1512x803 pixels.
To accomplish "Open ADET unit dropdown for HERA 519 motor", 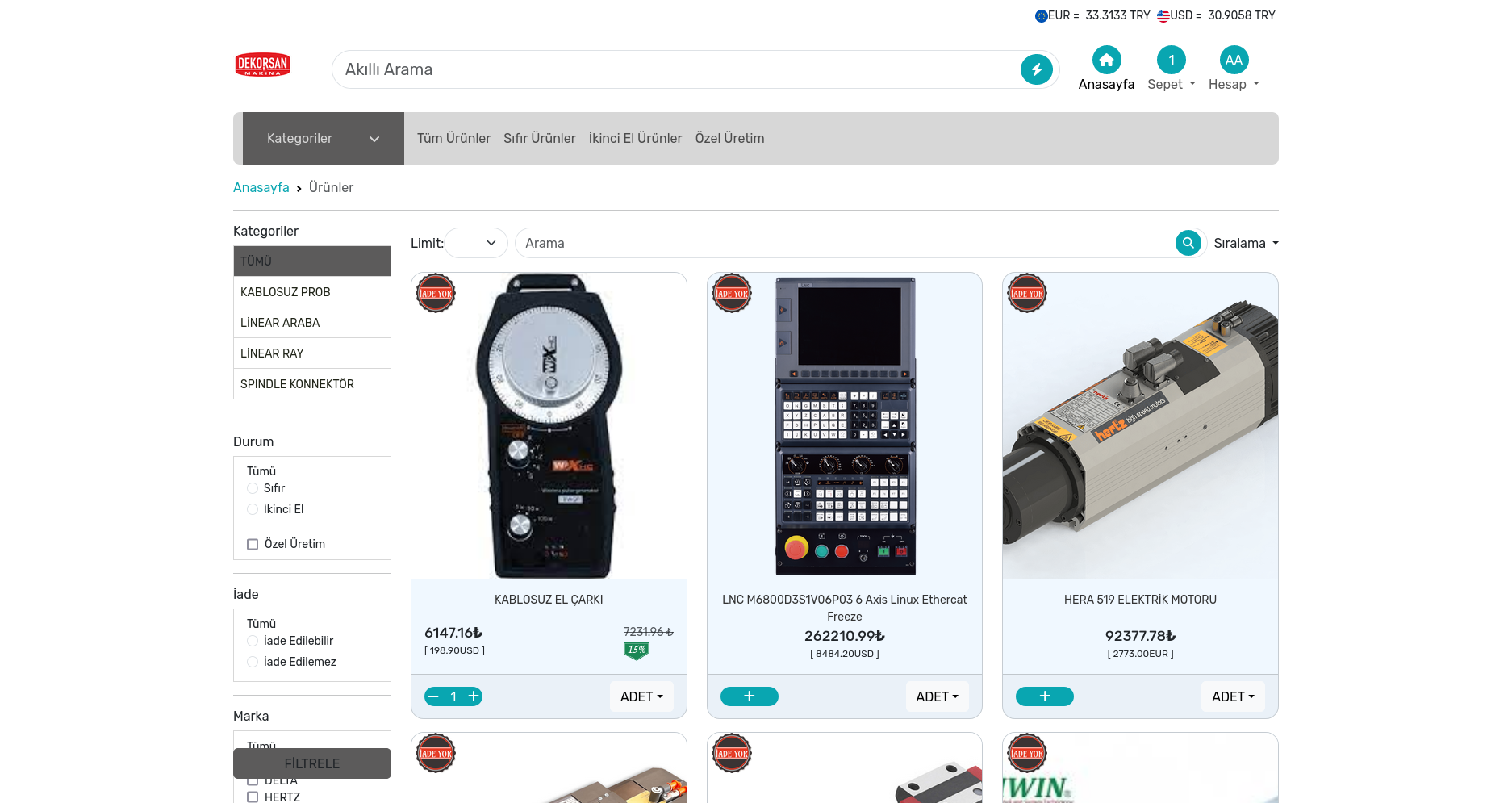I will (x=1233, y=696).
